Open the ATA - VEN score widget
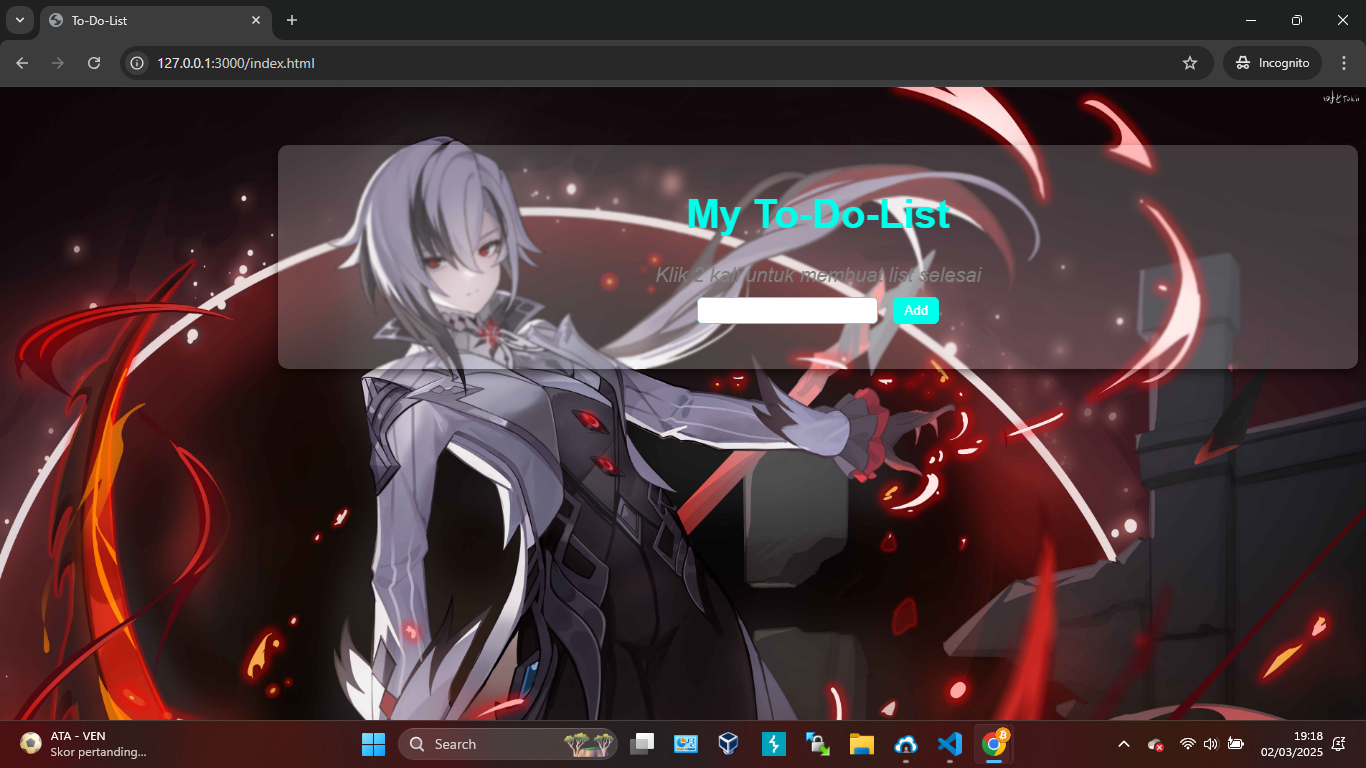This screenshot has height=768, width=1366. coord(84,744)
